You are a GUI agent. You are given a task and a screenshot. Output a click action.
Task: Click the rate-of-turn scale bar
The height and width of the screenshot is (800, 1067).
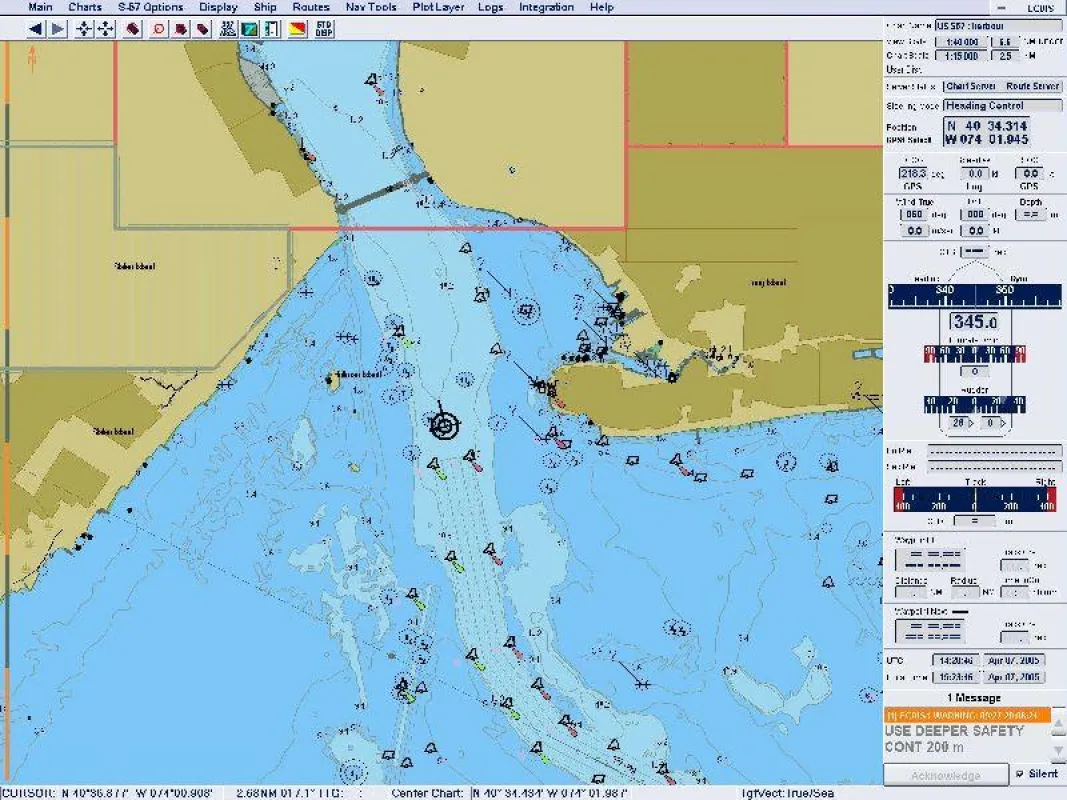974,354
